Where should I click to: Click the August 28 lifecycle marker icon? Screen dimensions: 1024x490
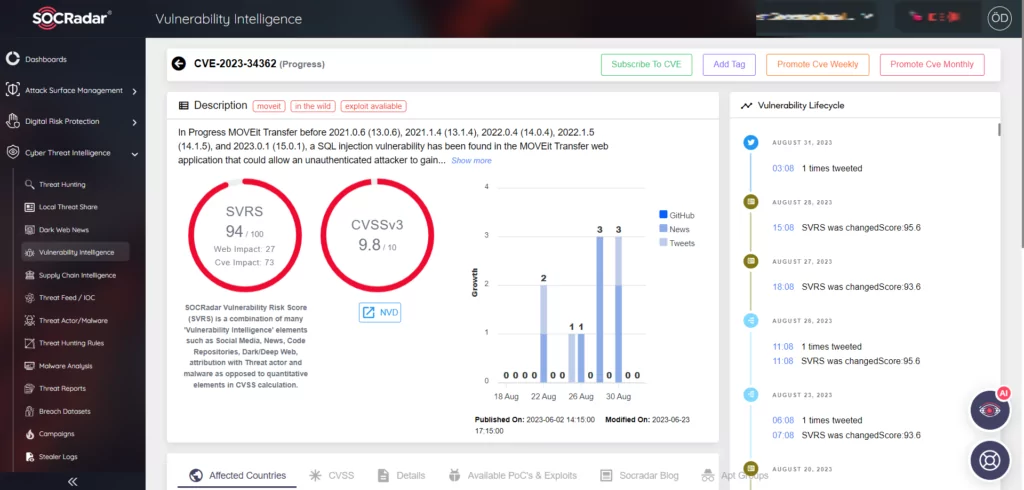click(x=751, y=202)
